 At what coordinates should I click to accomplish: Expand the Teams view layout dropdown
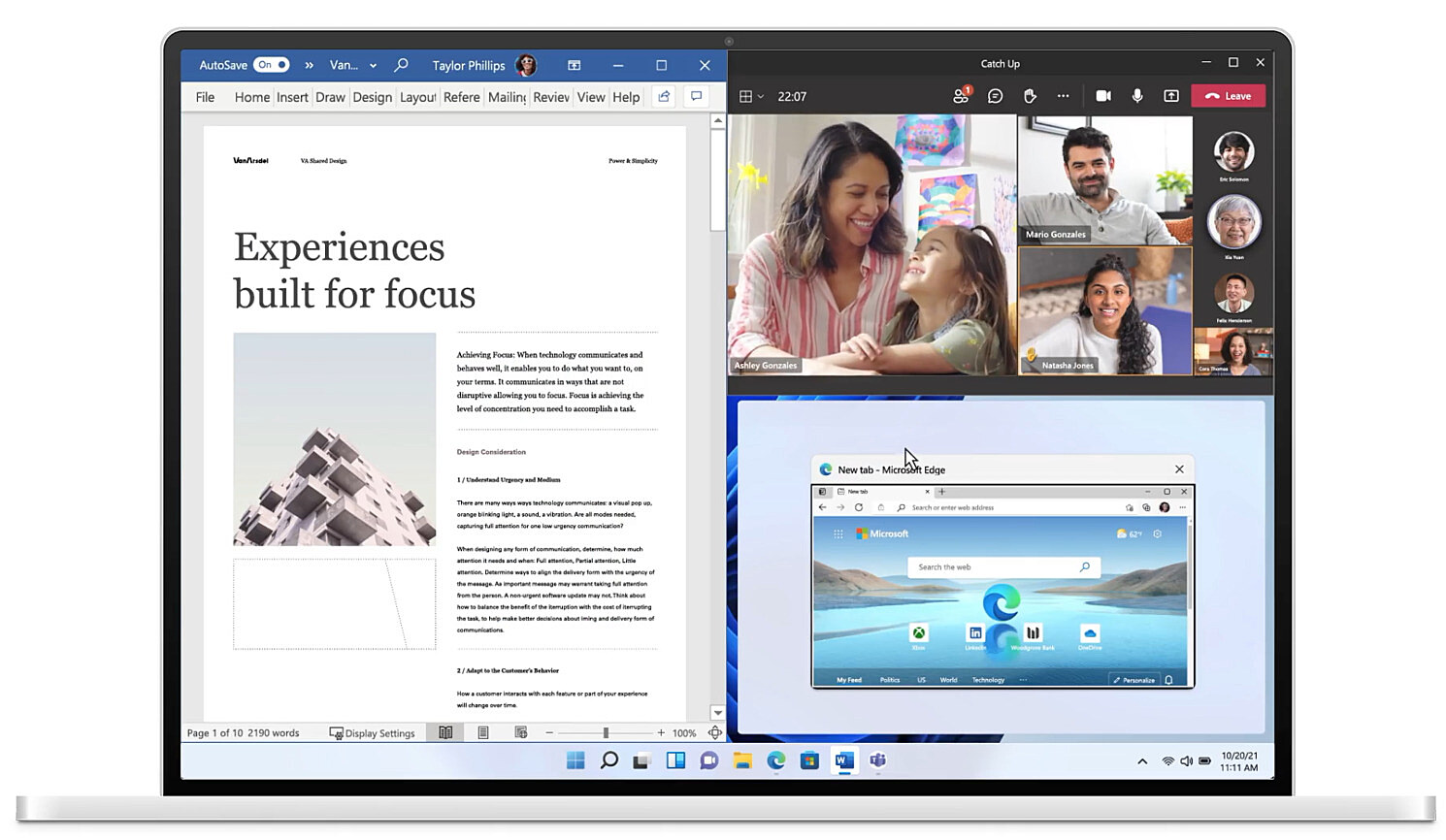(751, 96)
